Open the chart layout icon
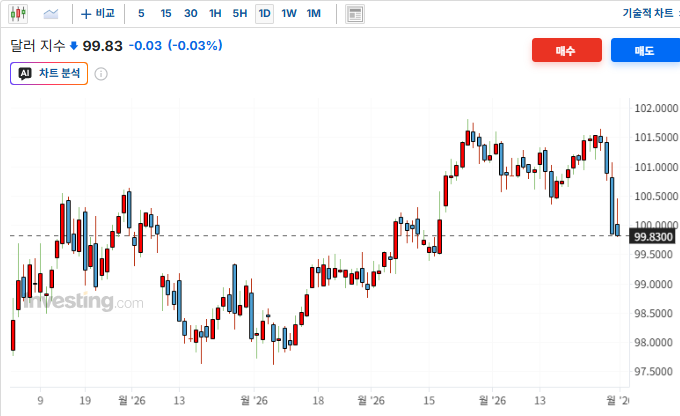 (x=355, y=14)
